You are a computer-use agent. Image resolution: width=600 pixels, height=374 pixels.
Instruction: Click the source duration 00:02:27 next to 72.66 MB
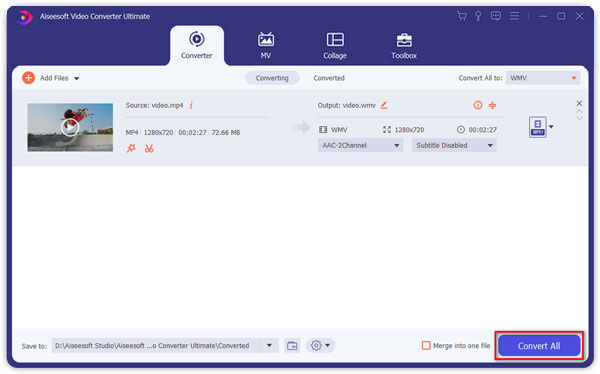pyautogui.click(x=192, y=132)
